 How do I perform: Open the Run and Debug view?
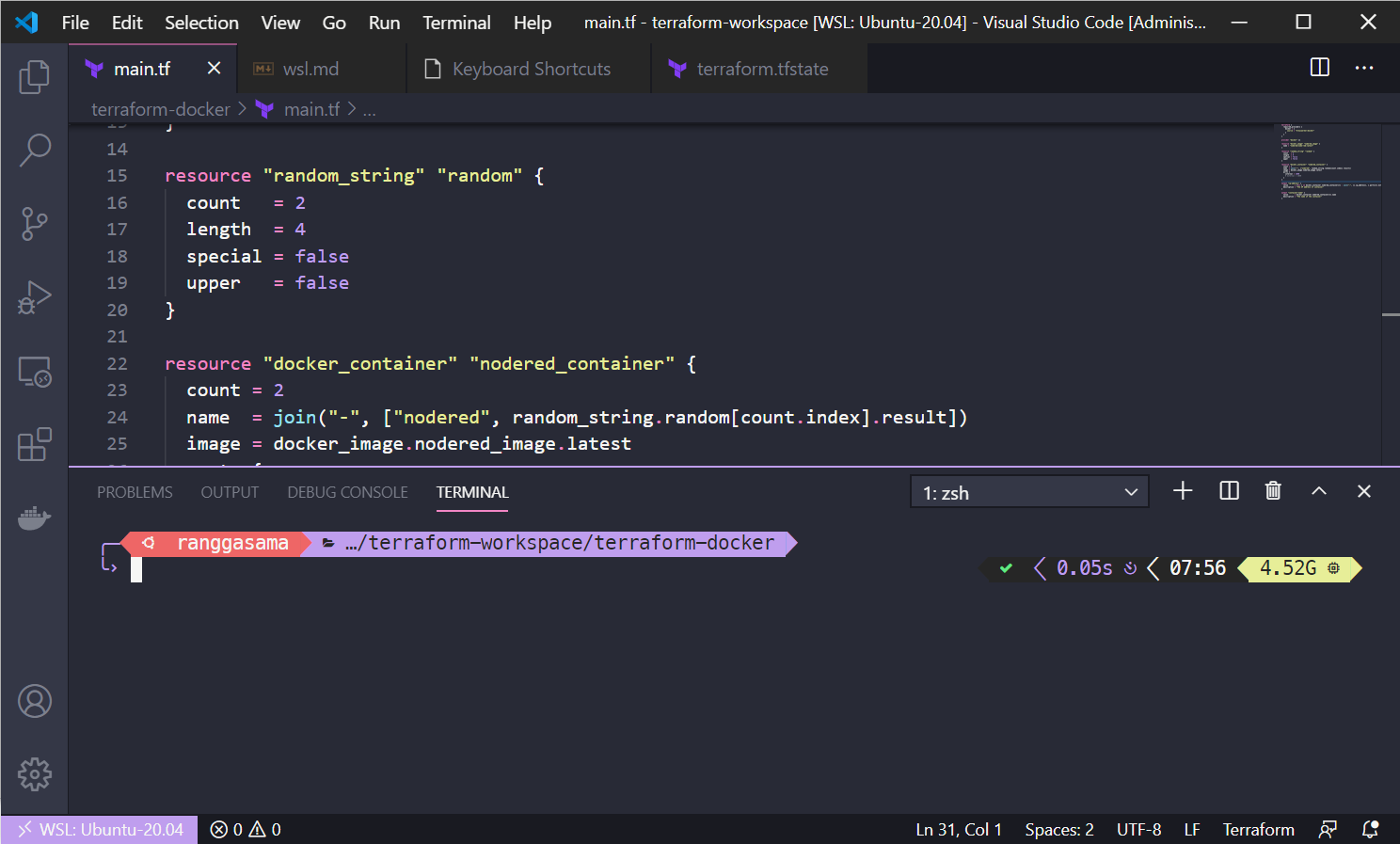[35, 297]
